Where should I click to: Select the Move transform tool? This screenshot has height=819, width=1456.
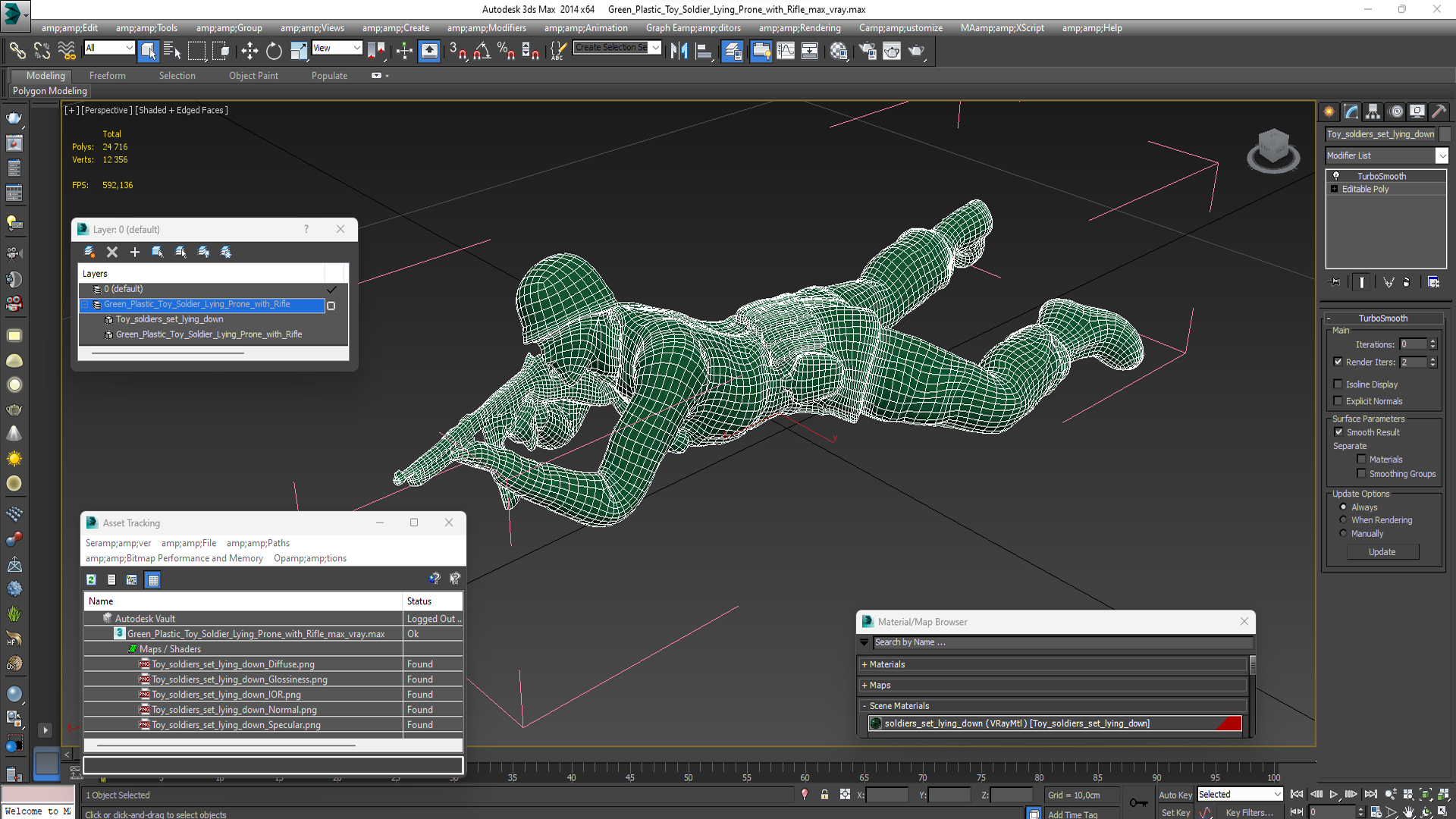(249, 51)
